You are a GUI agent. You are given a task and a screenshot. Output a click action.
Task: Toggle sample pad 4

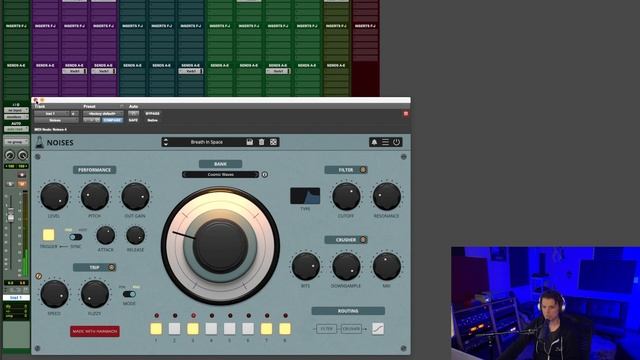pyautogui.click(x=211, y=329)
